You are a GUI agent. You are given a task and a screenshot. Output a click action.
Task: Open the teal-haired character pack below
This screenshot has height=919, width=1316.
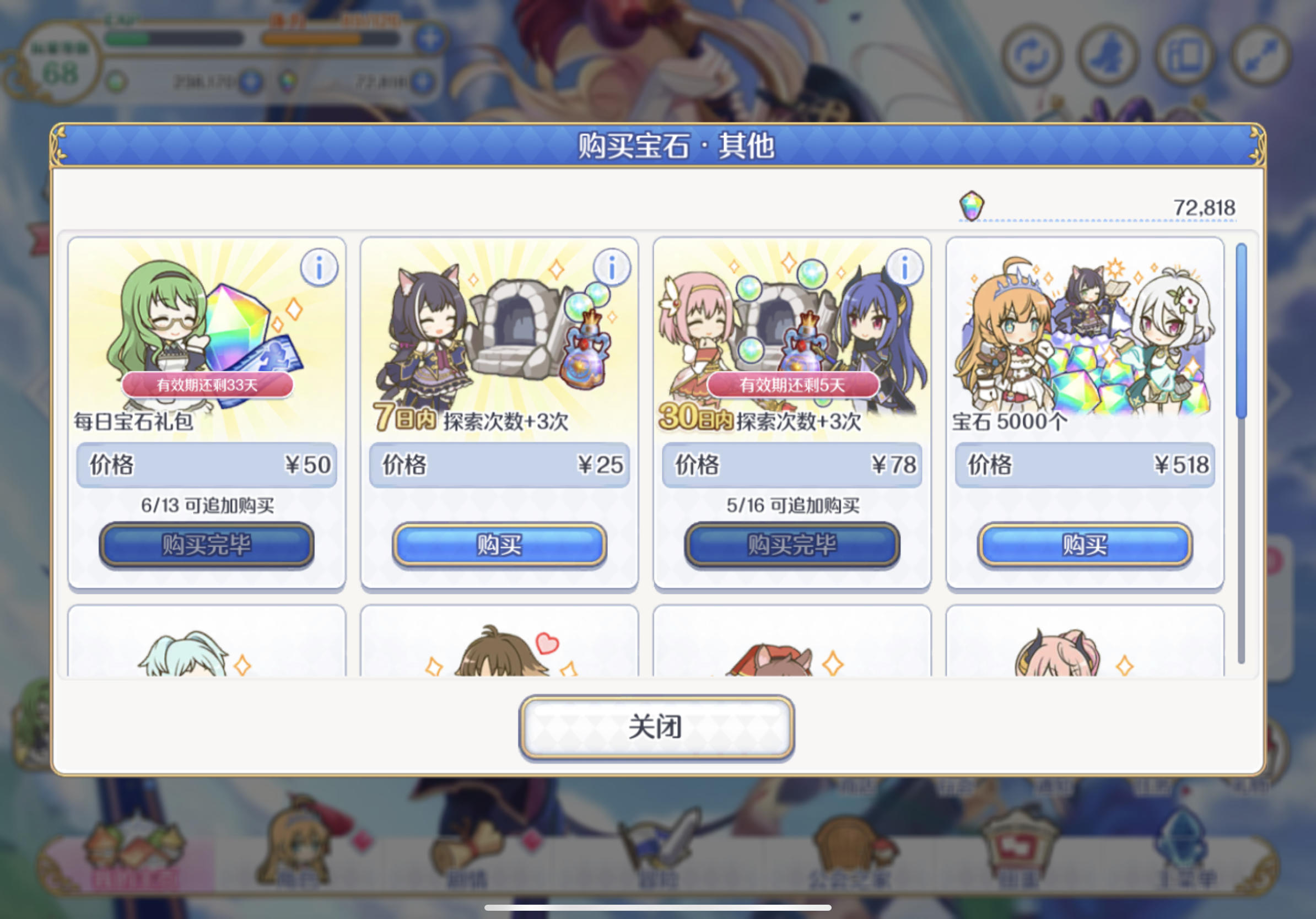[x=206, y=642]
